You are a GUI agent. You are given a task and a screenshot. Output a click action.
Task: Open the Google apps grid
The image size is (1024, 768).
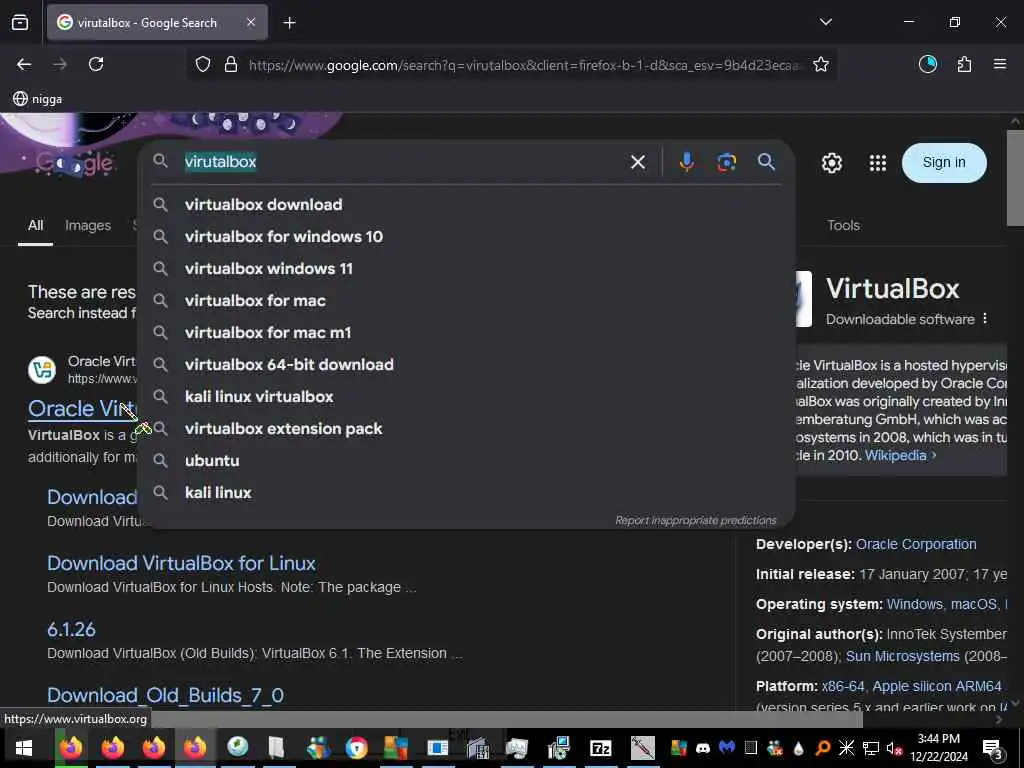[878, 163]
